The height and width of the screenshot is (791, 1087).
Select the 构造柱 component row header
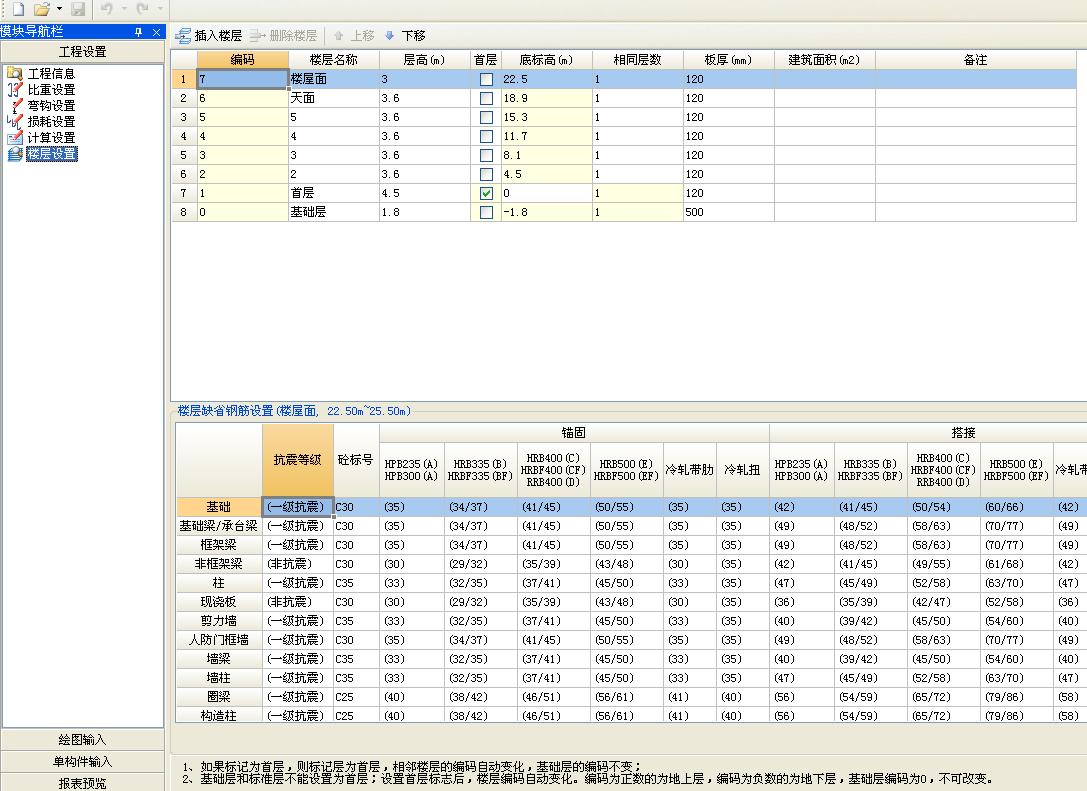219,715
